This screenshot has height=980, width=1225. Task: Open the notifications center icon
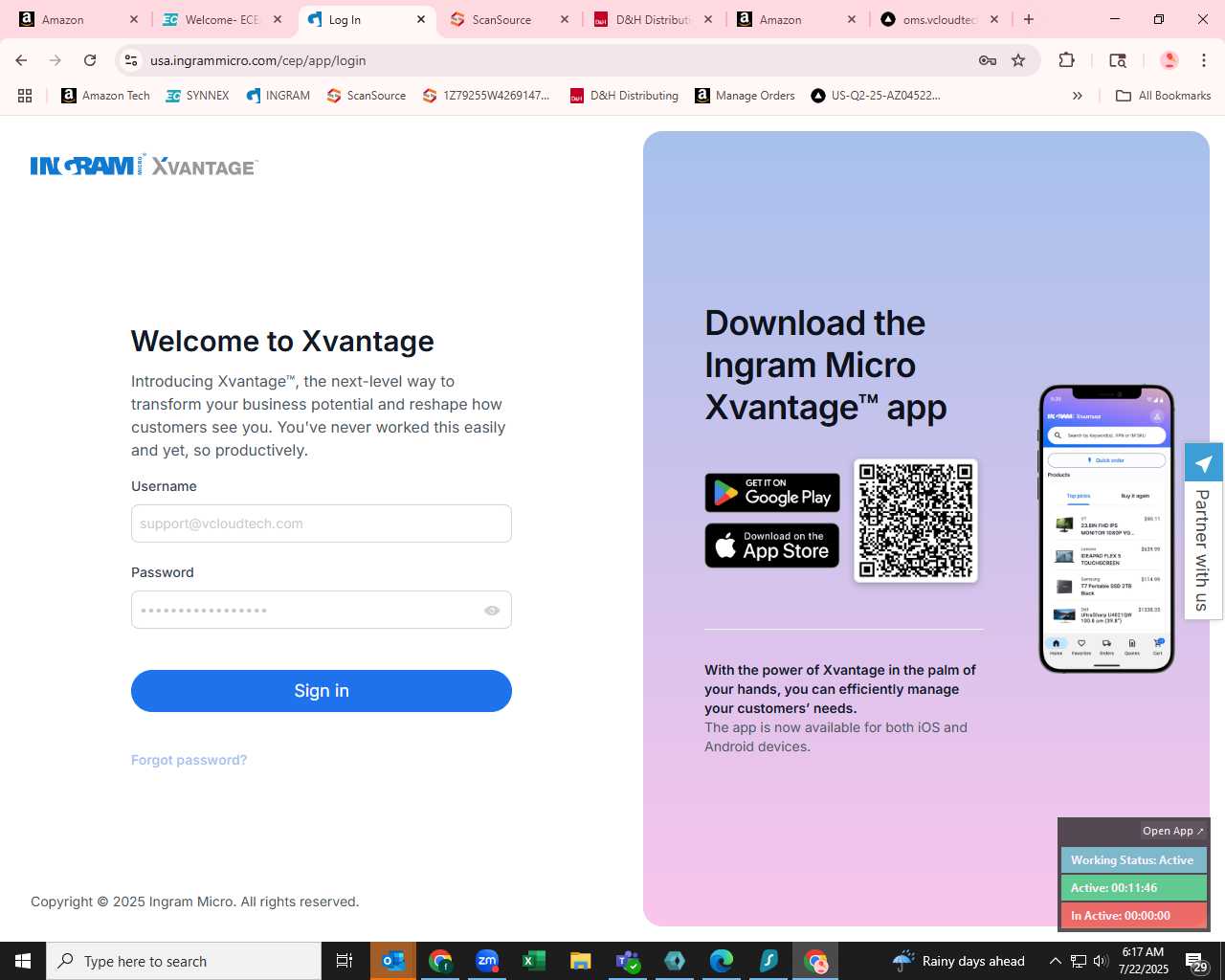pos(1196,961)
